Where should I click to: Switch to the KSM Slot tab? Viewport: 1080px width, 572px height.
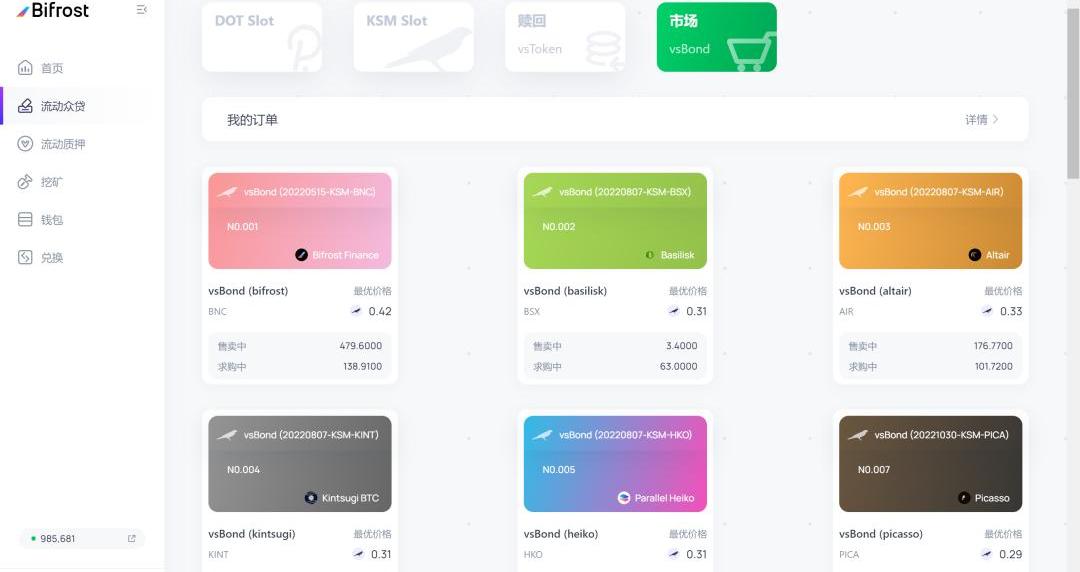(x=413, y=37)
